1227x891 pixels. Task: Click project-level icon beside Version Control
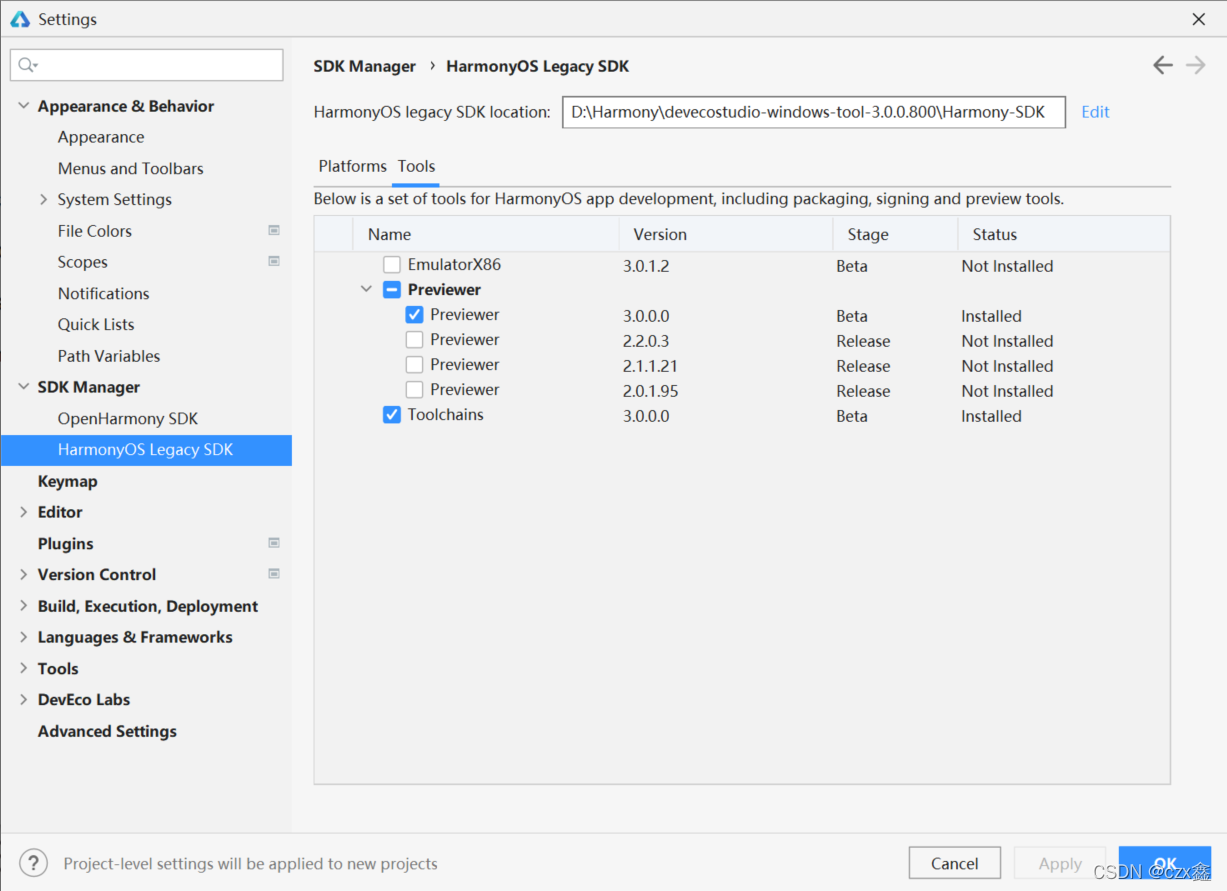(x=274, y=574)
